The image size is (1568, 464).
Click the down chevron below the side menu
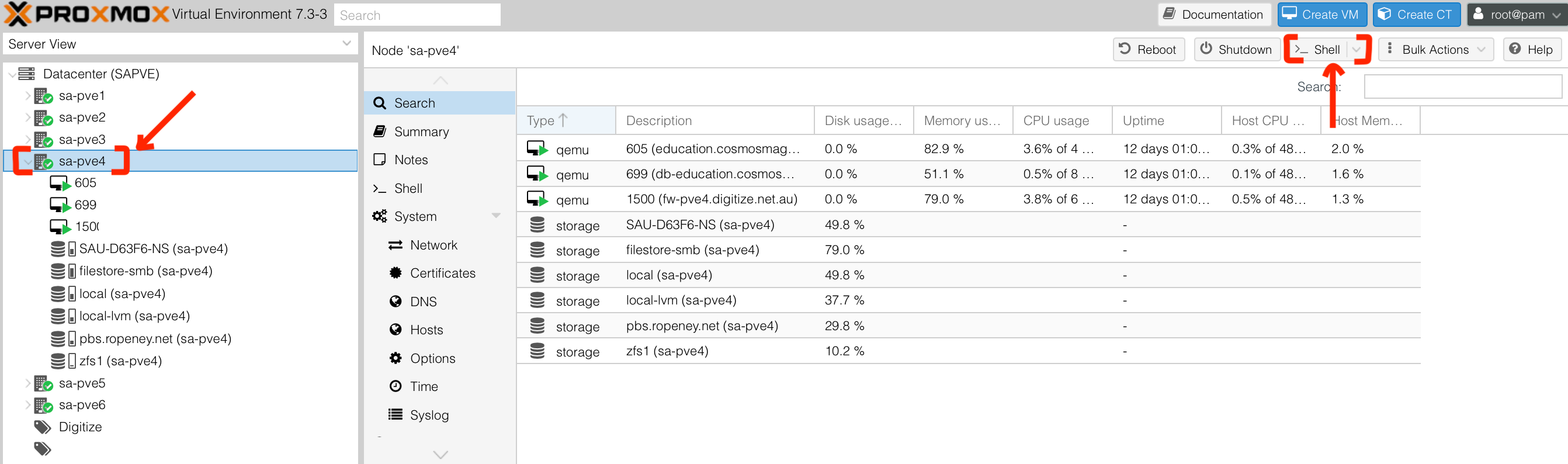coord(440,454)
